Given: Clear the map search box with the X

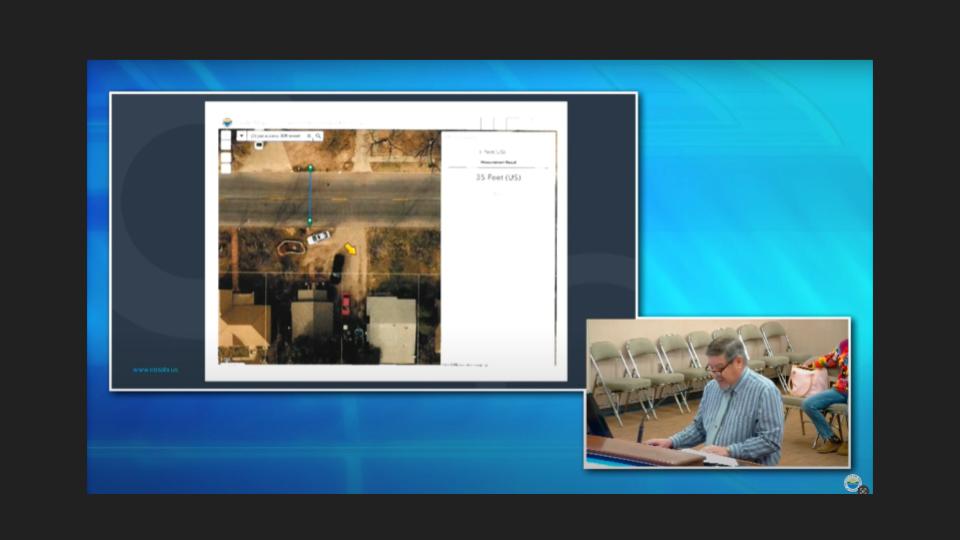Looking at the screenshot, I should 309,136.
